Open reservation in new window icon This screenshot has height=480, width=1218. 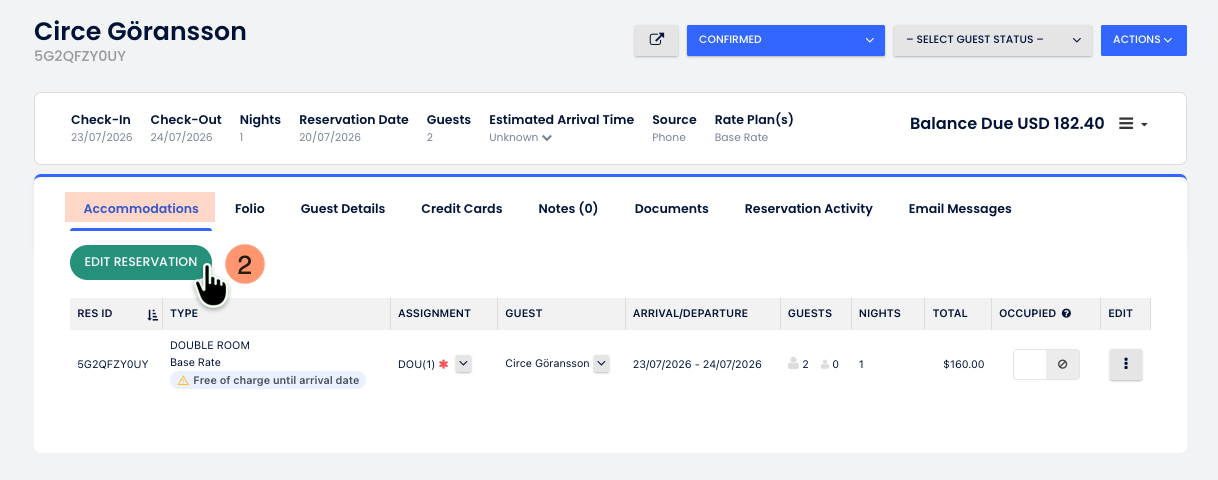(656, 40)
